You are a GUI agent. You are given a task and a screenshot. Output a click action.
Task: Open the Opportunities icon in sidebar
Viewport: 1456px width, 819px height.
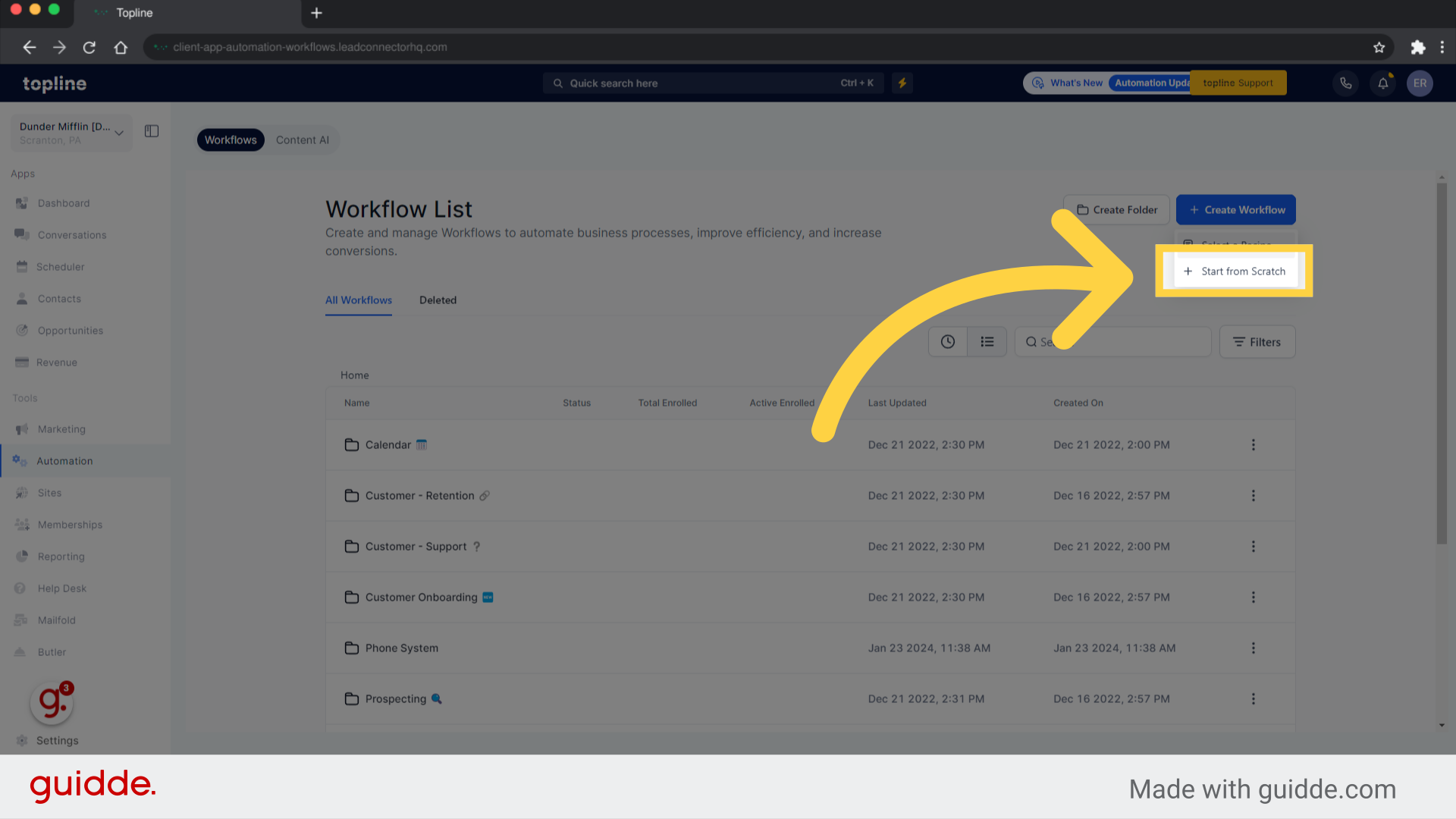(x=22, y=329)
